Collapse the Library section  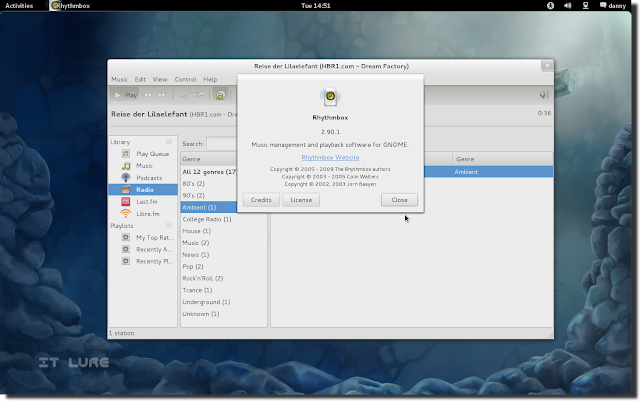169,142
